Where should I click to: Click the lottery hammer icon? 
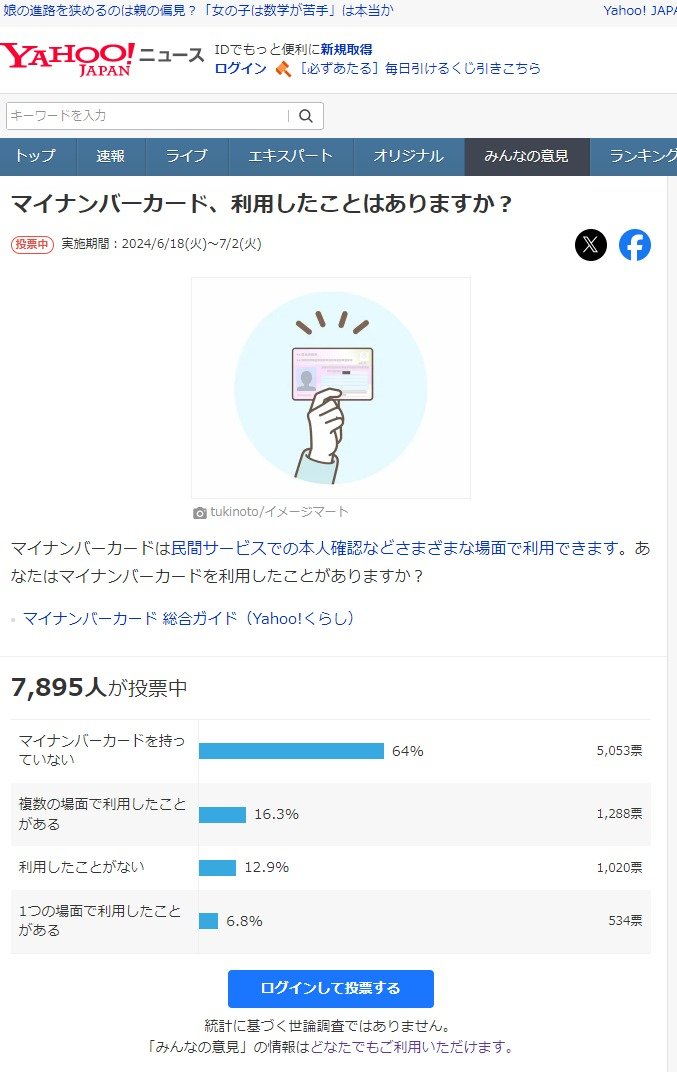click(x=282, y=68)
